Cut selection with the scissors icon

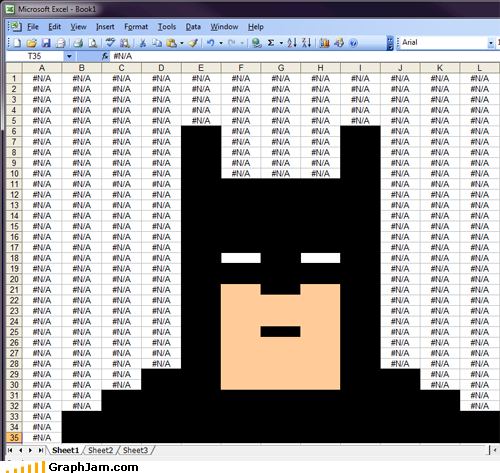click(x=143, y=43)
